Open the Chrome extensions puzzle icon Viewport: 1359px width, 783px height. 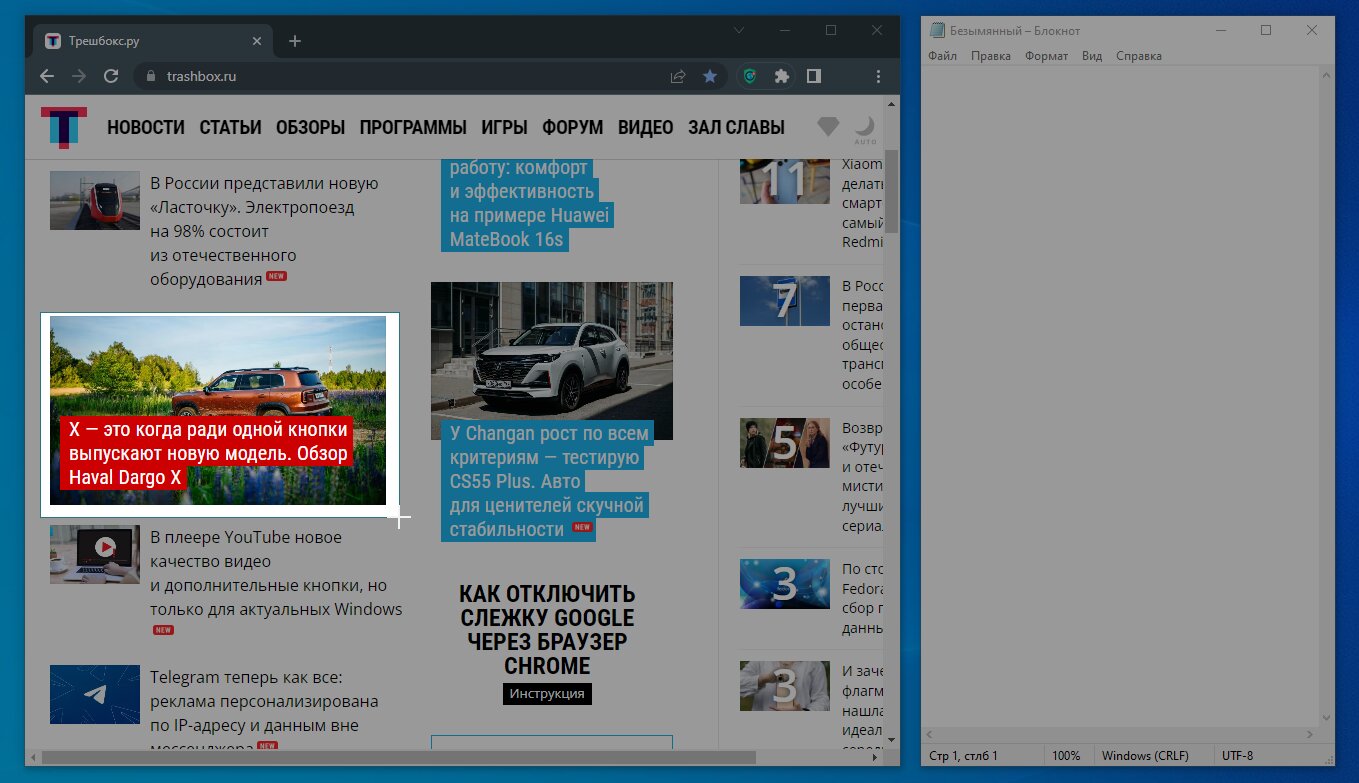(782, 76)
